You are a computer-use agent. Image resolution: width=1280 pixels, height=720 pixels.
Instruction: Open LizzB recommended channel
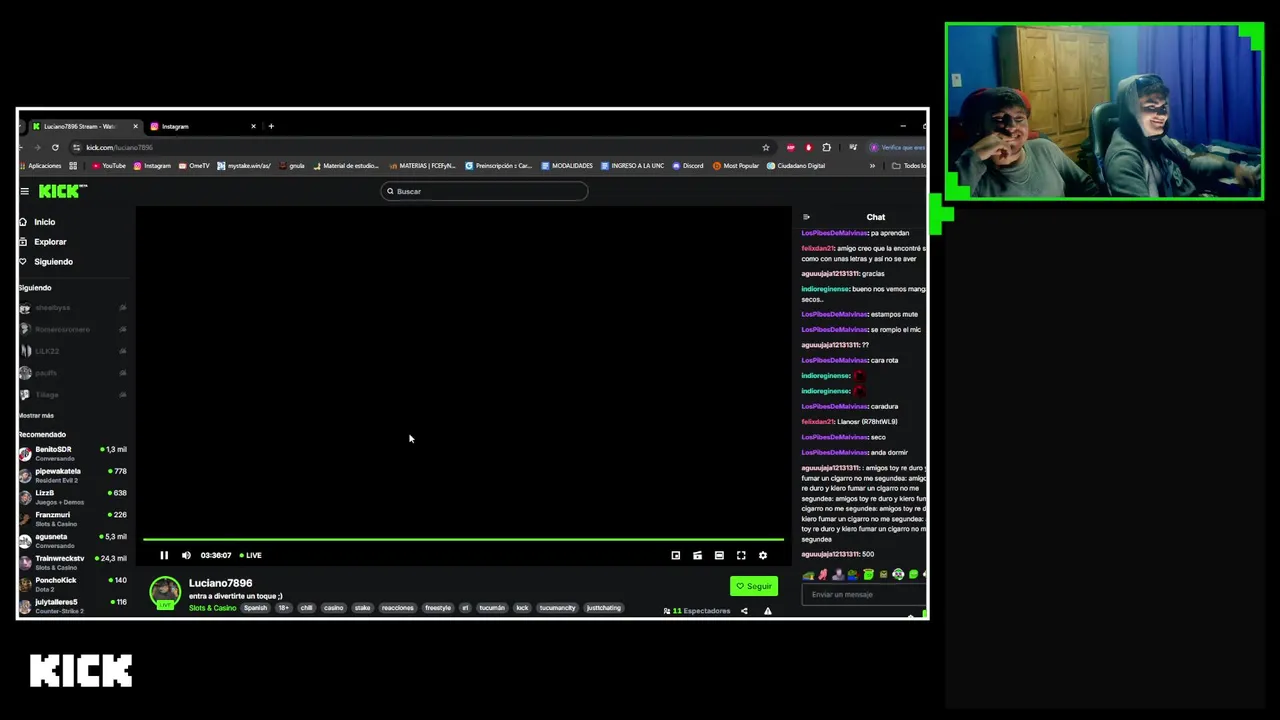coord(73,497)
